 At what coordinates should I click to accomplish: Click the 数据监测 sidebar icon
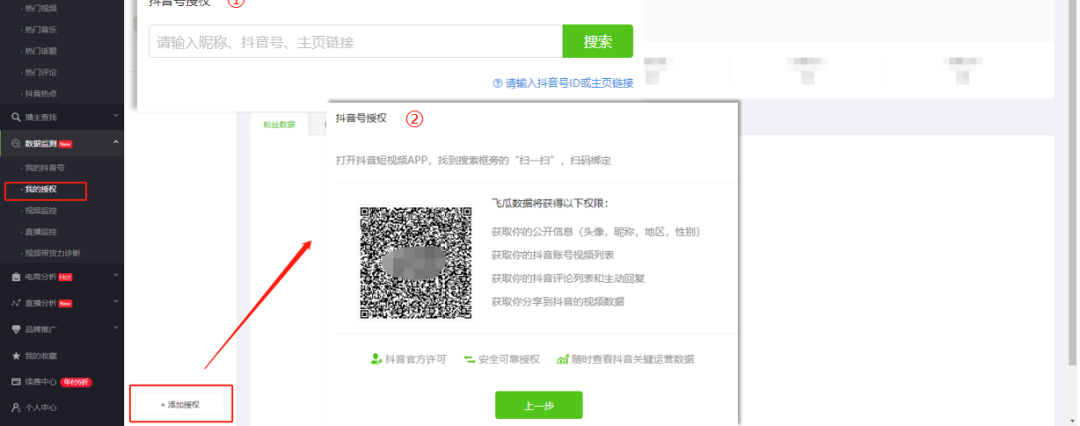16,143
